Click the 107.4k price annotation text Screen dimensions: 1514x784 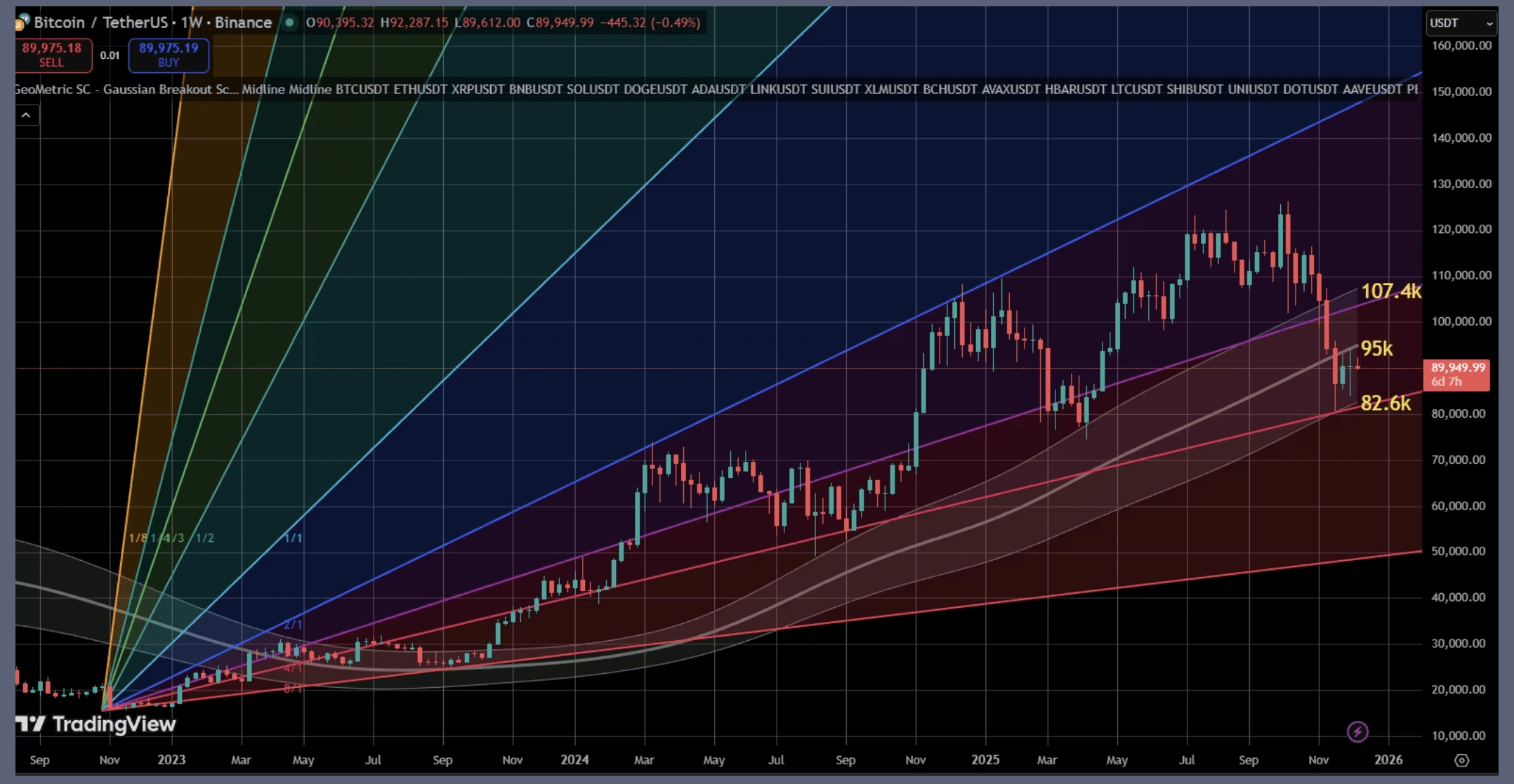click(x=1390, y=291)
